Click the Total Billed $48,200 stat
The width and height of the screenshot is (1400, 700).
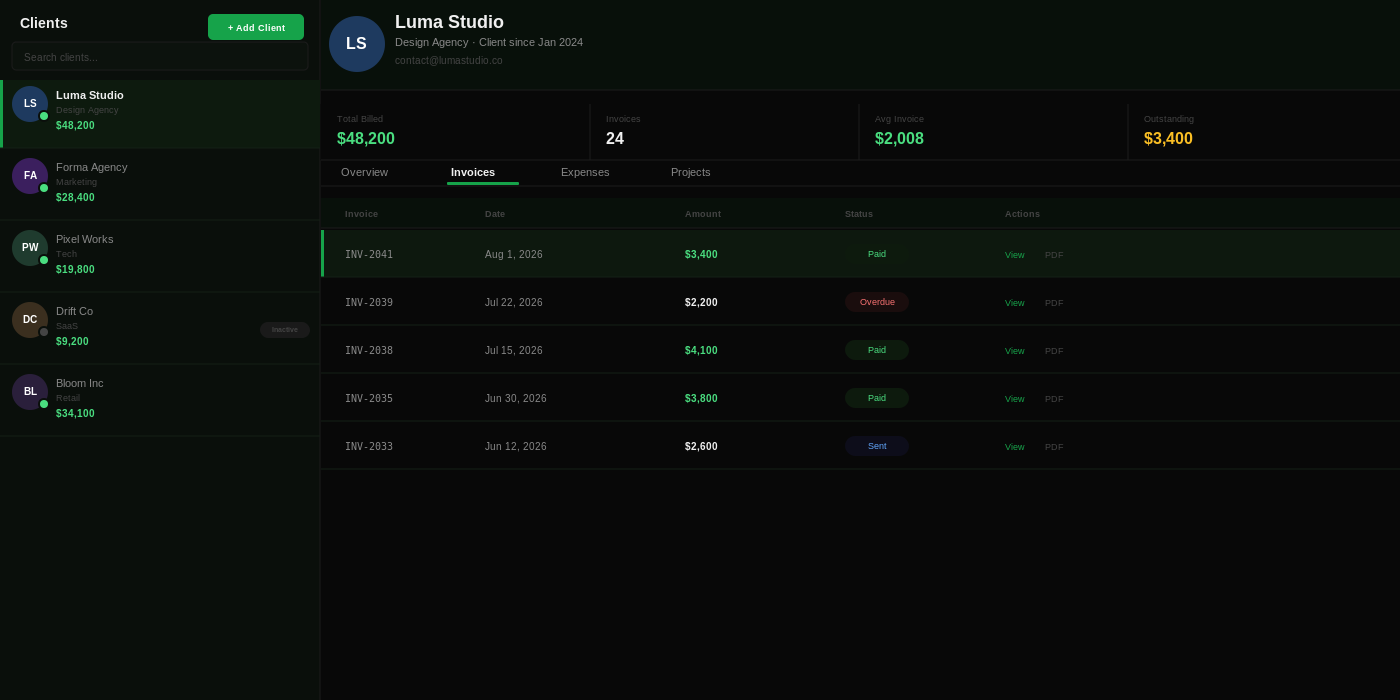click(455, 132)
